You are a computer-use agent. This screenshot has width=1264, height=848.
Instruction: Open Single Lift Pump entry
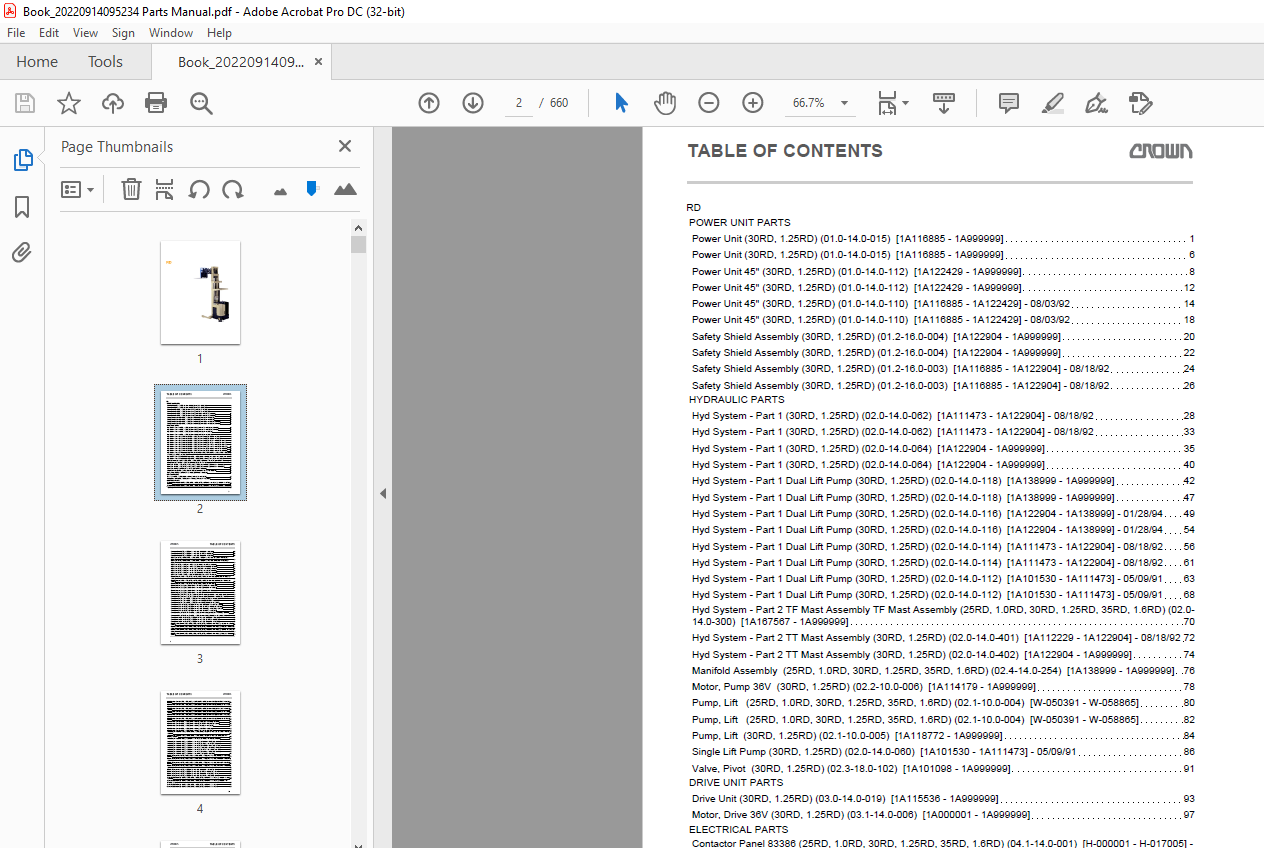(x=943, y=752)
